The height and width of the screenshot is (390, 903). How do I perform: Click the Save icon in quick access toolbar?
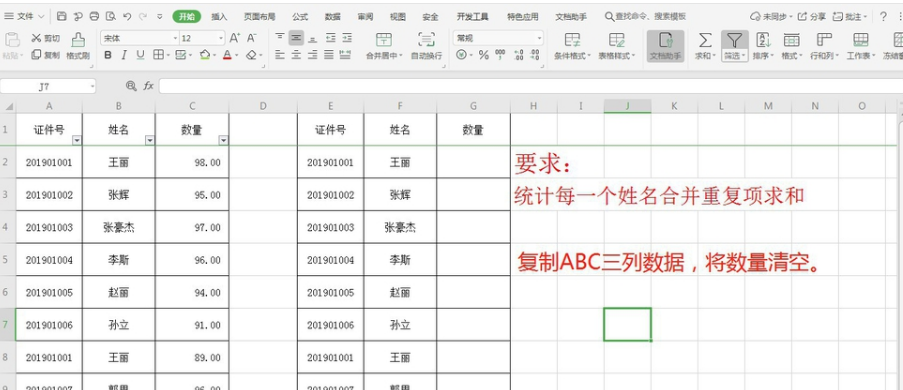pos(62,16)
